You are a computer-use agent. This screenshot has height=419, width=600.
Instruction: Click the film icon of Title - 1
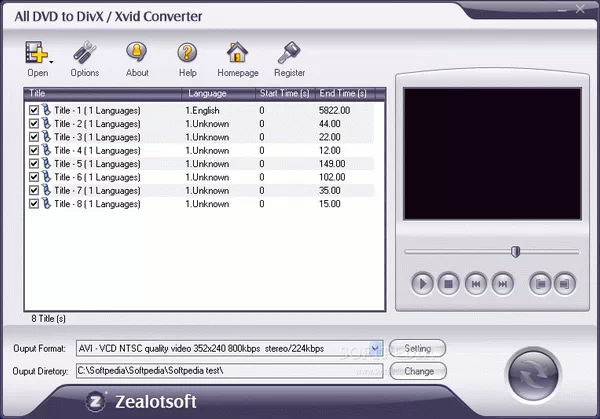pos(46,110)
